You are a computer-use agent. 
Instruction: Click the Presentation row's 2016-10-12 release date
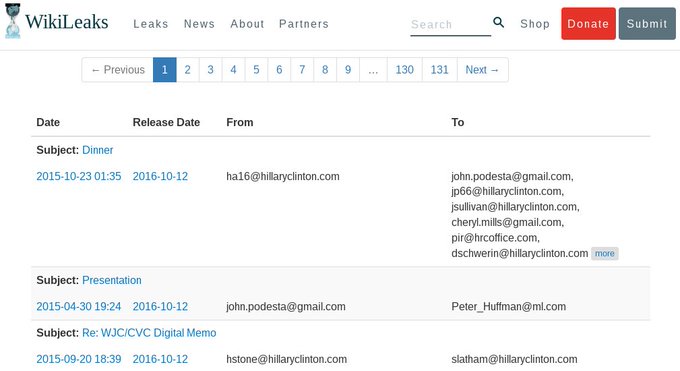(x=160, y=306)
